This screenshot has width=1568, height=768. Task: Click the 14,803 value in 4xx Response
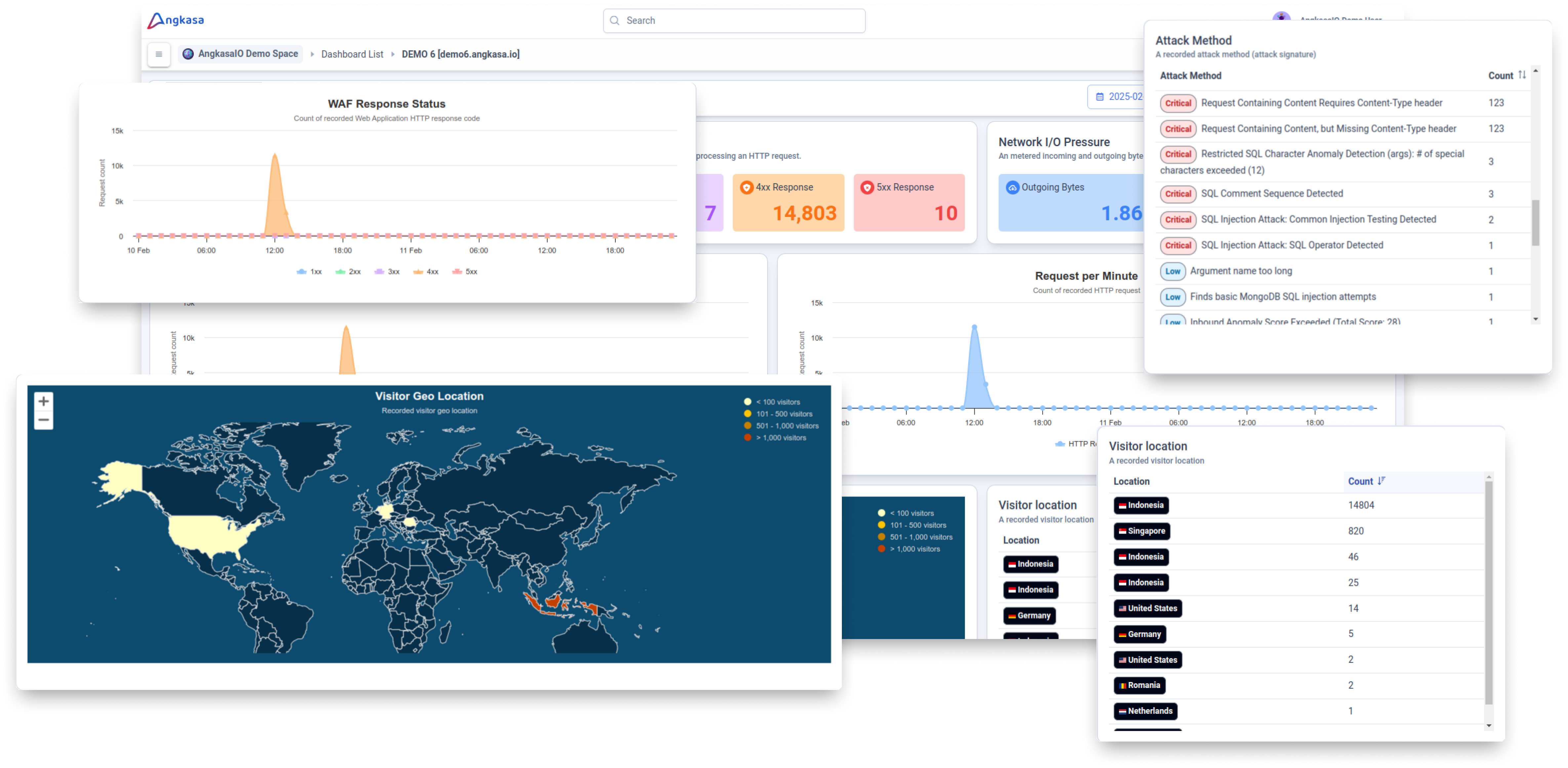pyautogui.click(x=804, y=214)
